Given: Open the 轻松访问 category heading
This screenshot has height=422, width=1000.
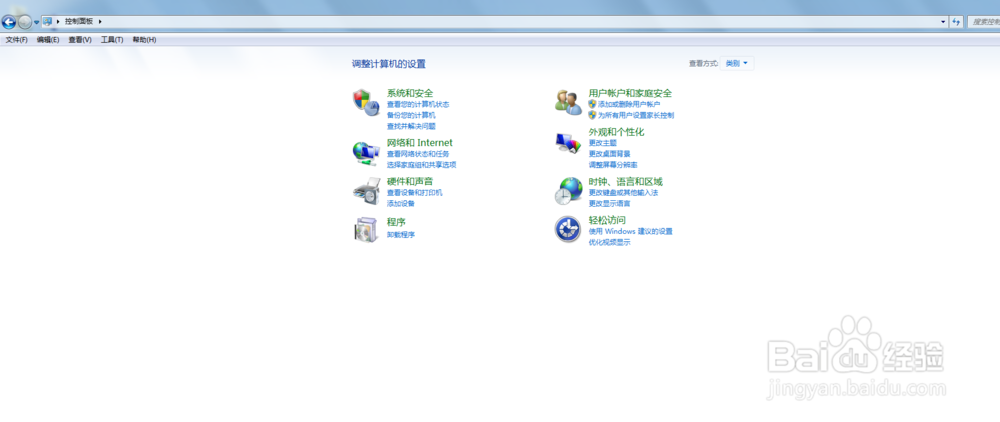Looking at the screenshot, I should [607, 221].
